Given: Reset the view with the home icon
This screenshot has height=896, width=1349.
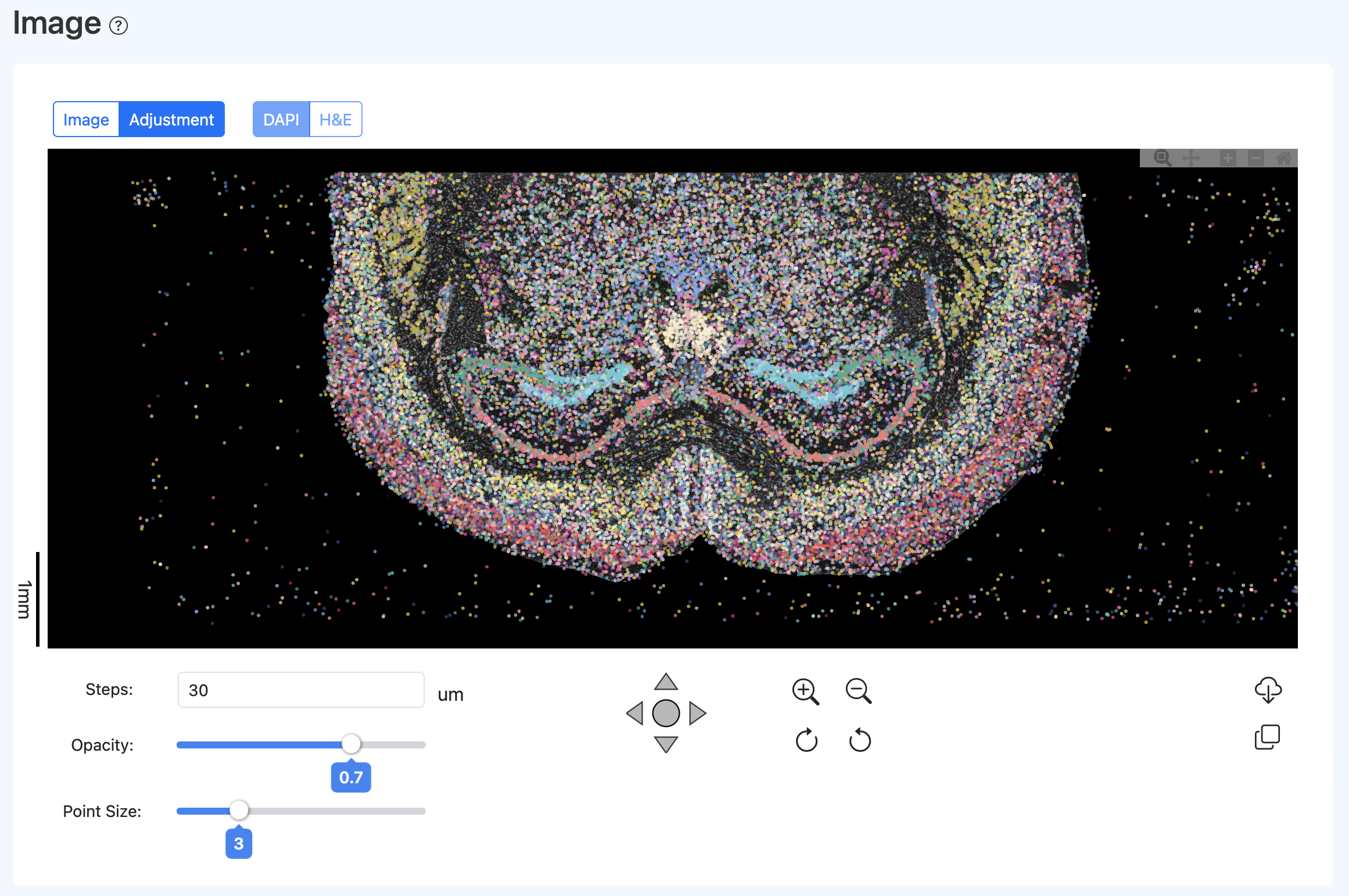Looking at the screenshot, I should coord(1284,158).
